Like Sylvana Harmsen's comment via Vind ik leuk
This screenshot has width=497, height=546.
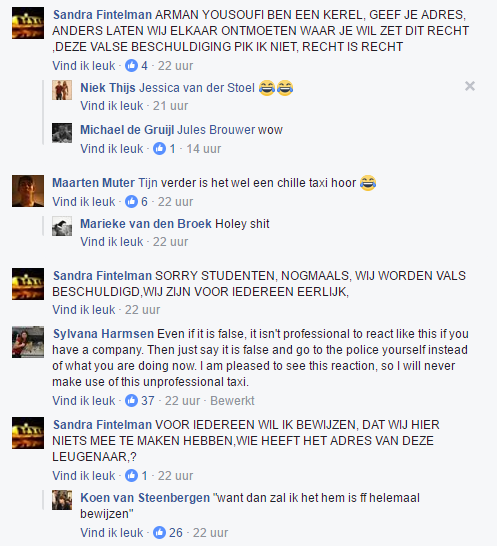[84, 400]
